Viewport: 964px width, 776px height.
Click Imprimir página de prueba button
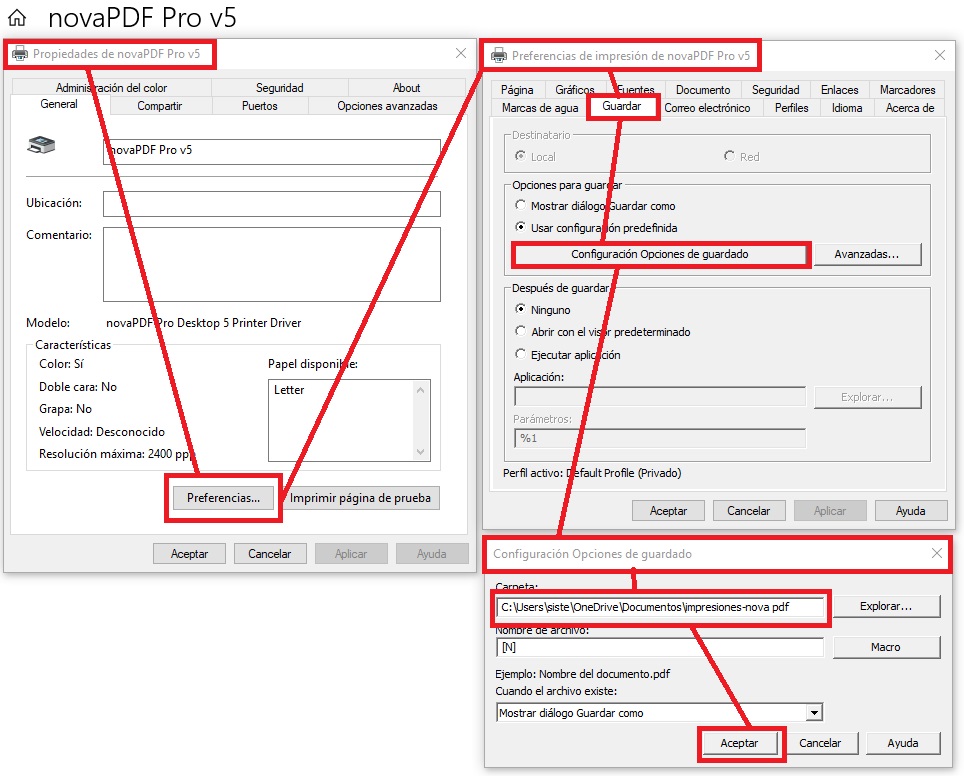(x=360, y=497)
